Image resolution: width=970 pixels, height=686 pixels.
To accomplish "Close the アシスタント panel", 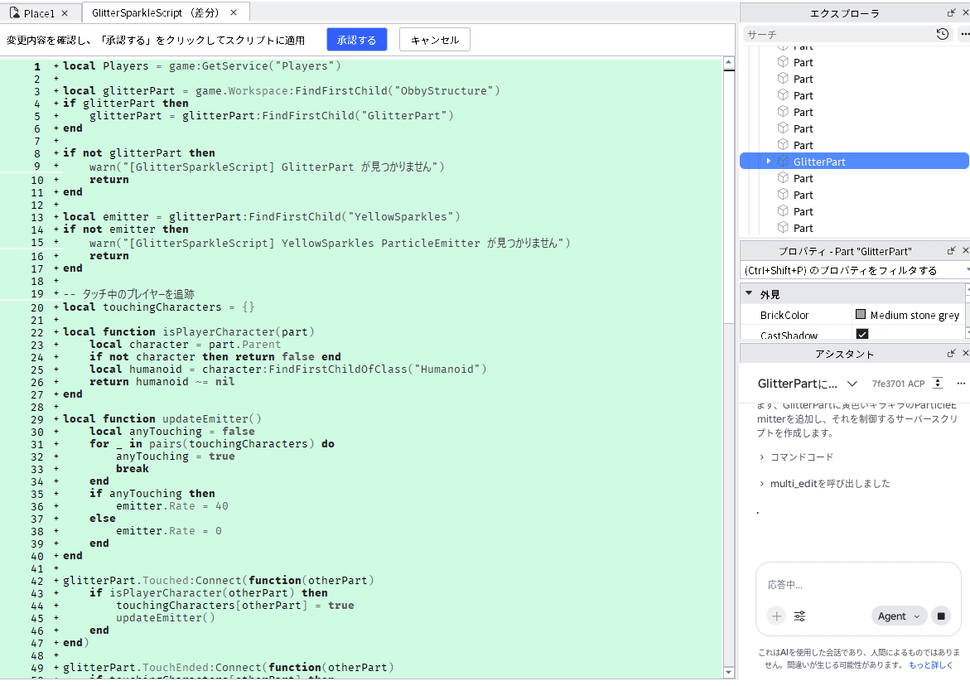I will (965, 353).
